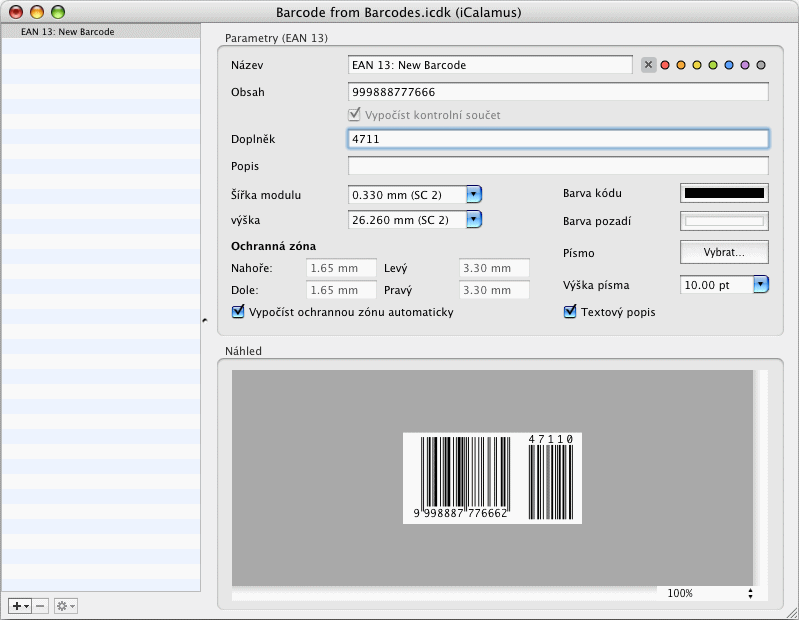
Task: Apply the blue color label
Action: [729, 65]
